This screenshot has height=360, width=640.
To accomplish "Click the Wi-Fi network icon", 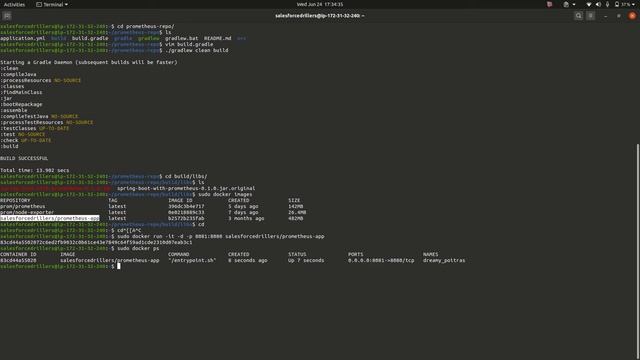I will coord(589,4).
